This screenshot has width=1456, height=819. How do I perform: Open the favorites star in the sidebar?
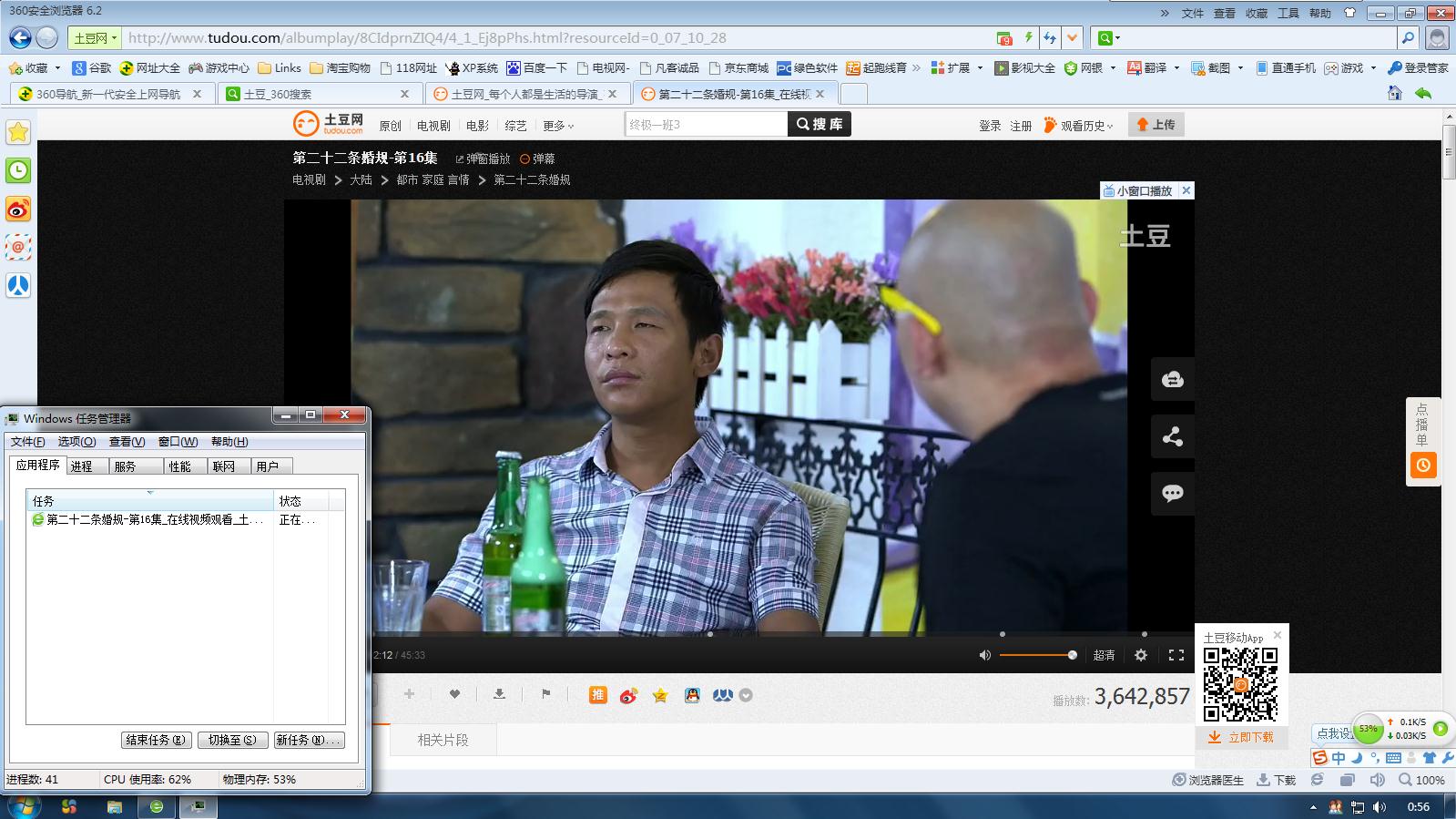coord(18,132)
